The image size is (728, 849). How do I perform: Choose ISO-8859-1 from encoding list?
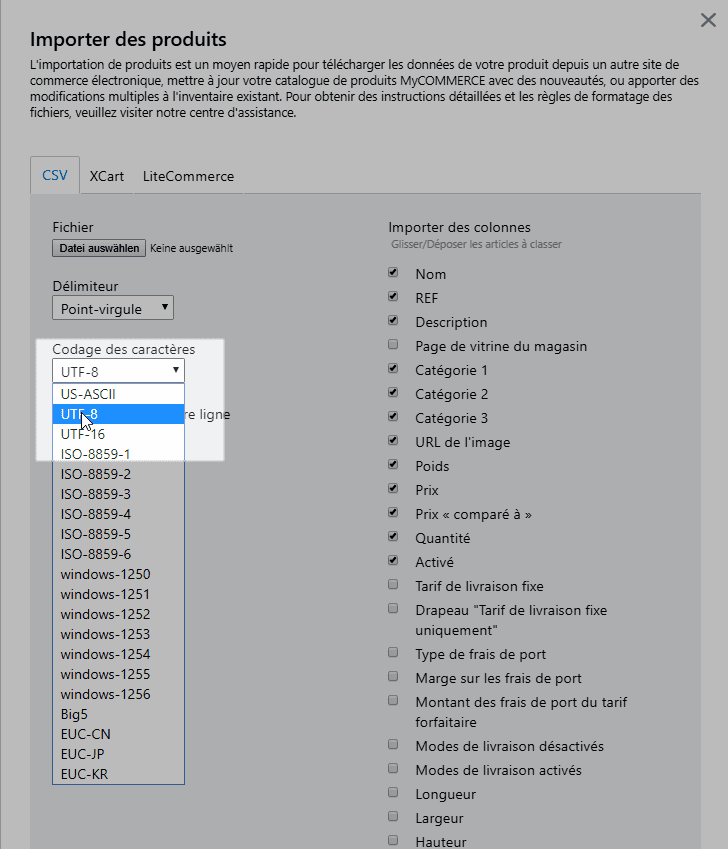[x=119, y=454]
